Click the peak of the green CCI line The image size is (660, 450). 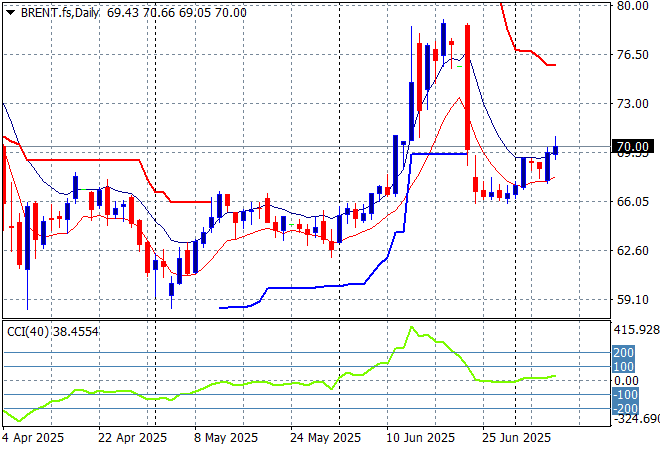409,327
